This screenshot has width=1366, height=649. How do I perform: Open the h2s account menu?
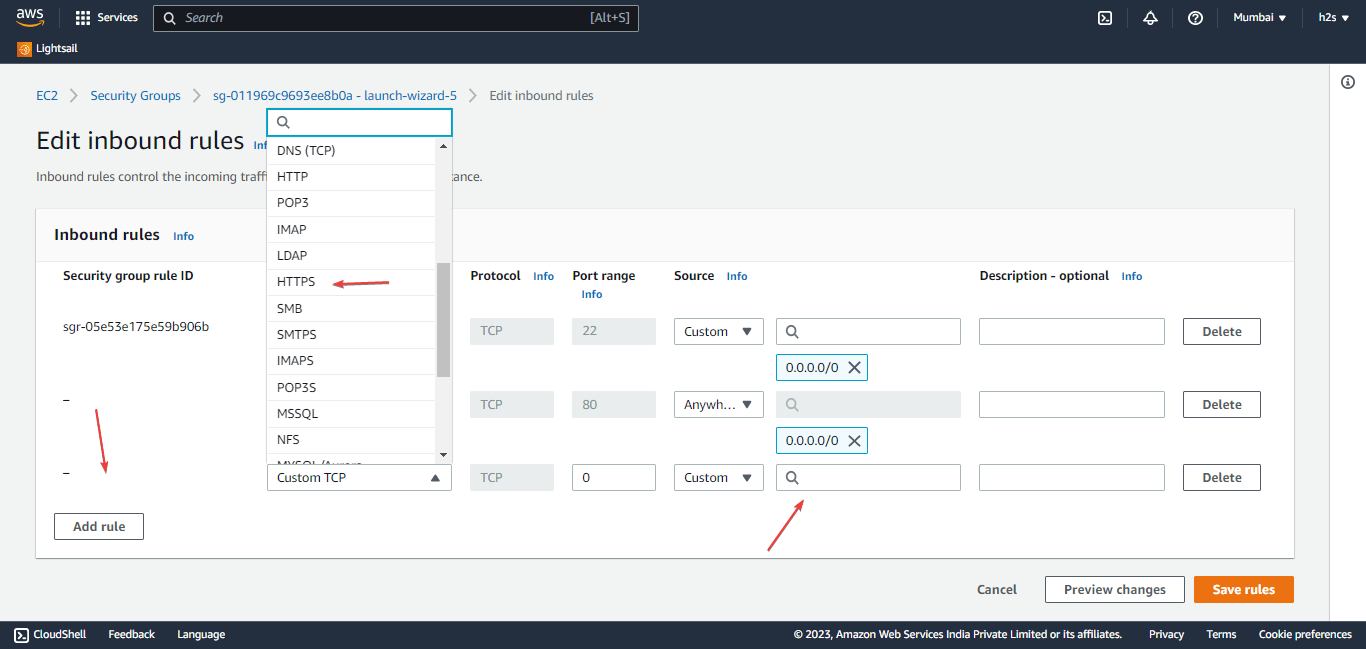(x=1333, y=18)
